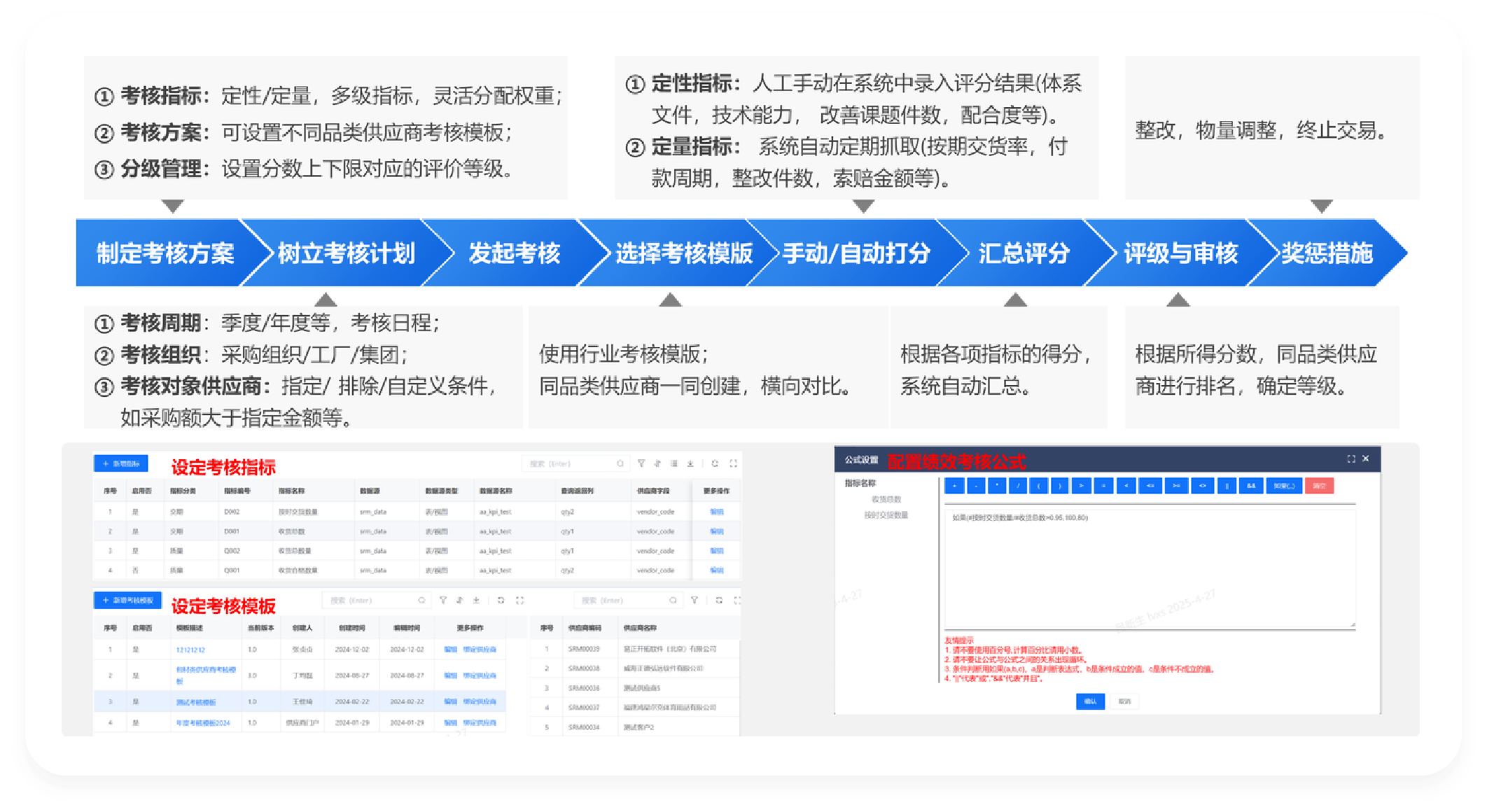This screenshot has height=812, width=1487.
Task: Toggle the sort order icon in the indicator toolbar
Action: coord(658,464)
